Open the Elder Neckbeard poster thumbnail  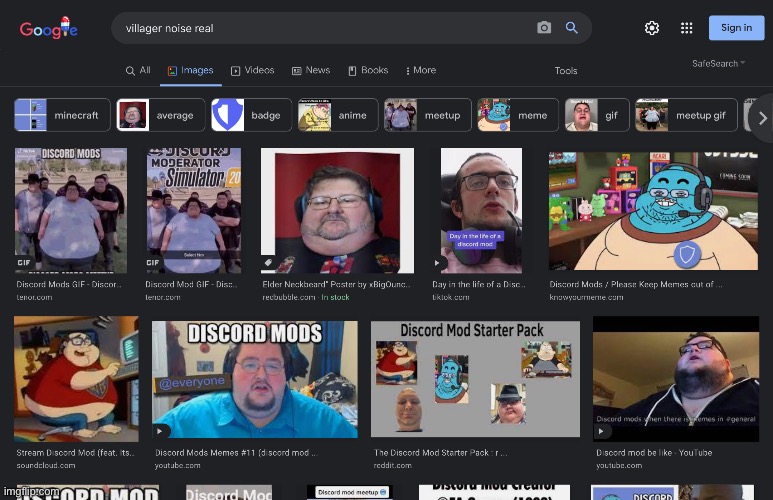tap(337, 211)
